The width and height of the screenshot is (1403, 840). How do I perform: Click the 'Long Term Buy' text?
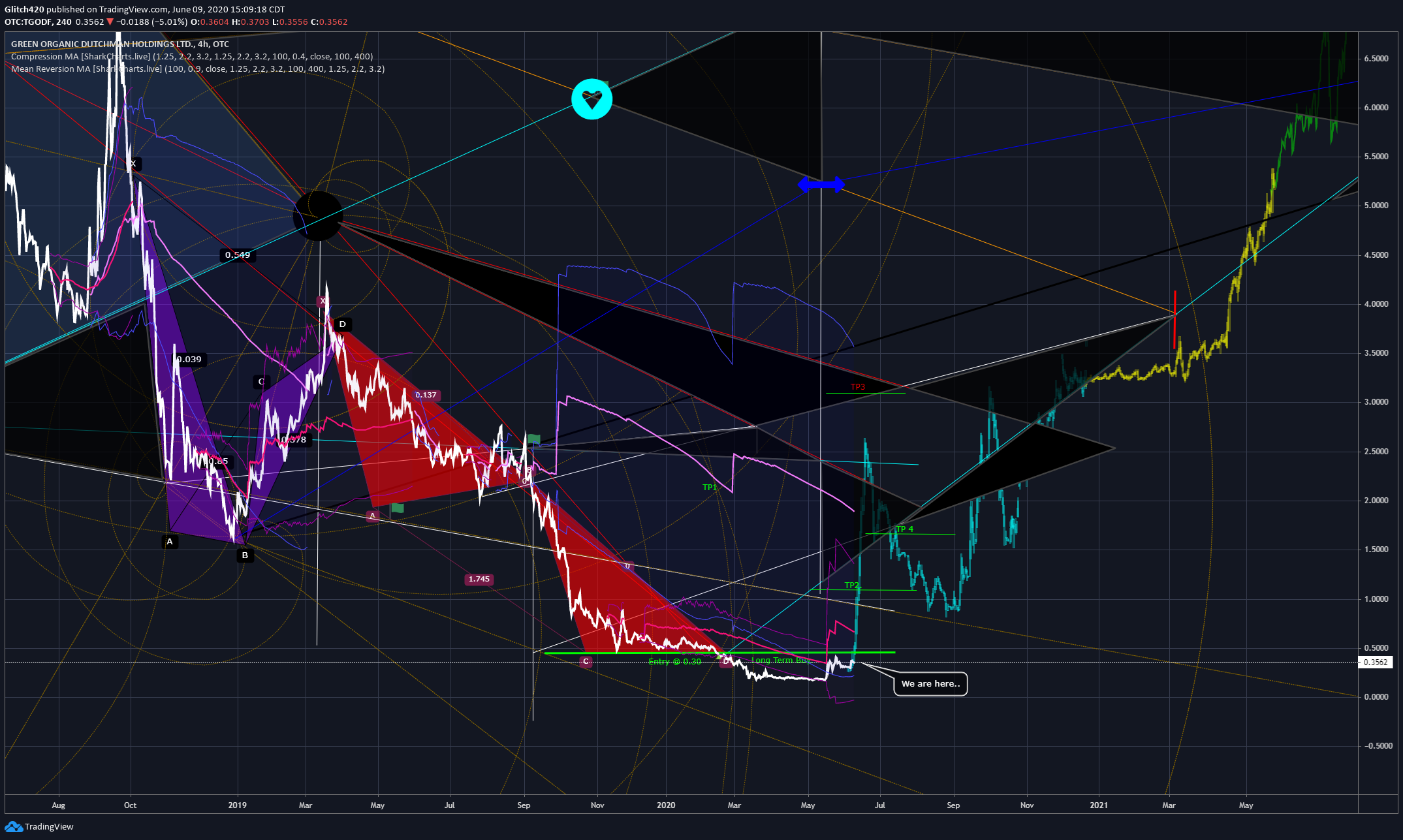(780, 661)
